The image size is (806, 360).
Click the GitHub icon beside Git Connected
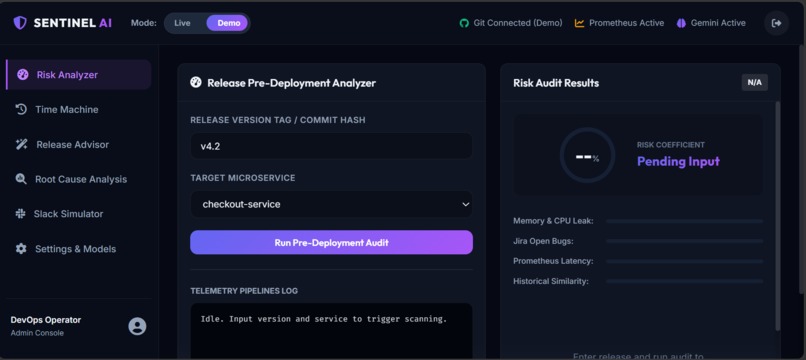coord(464,23)
